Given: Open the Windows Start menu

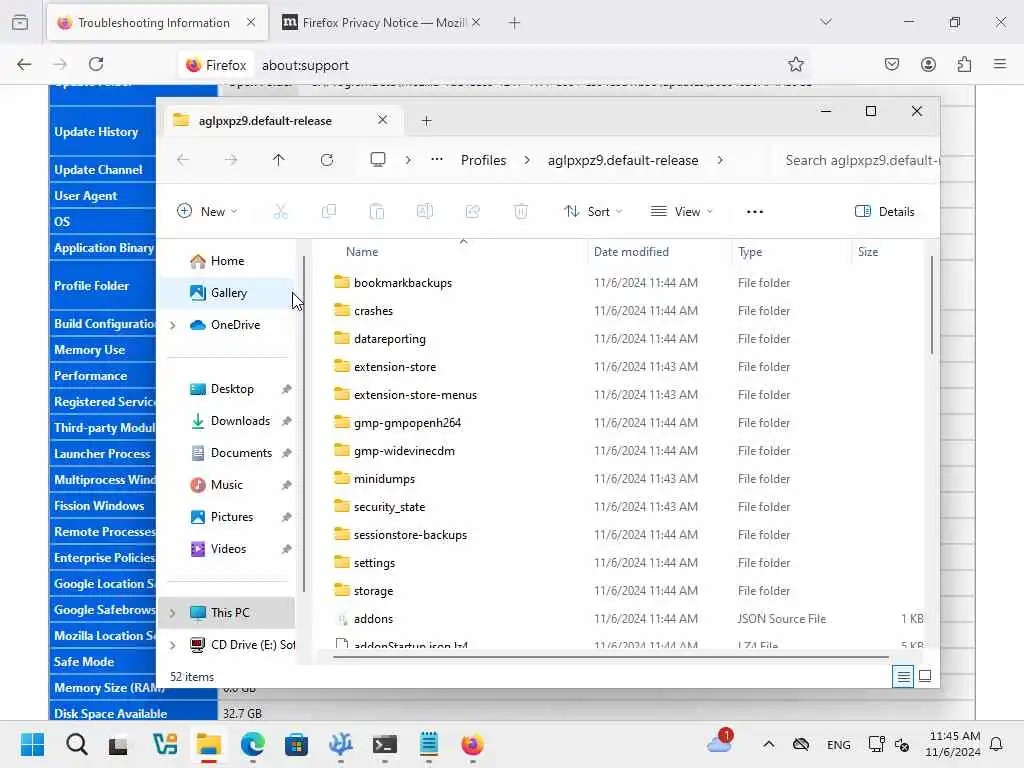Looking at the screenshot, I should (32, 744).
